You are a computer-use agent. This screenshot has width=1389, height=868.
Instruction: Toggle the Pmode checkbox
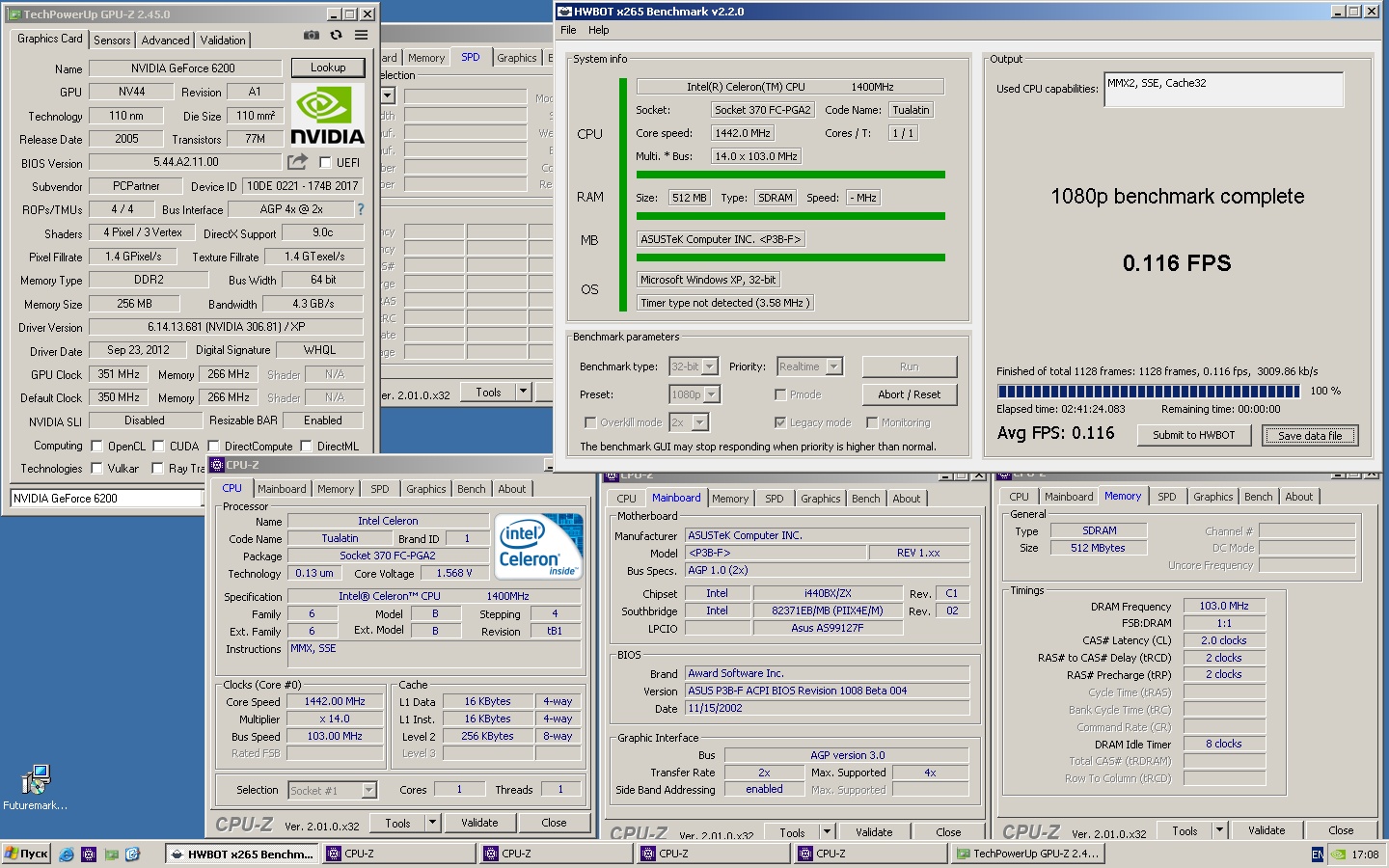pos(780,394)
